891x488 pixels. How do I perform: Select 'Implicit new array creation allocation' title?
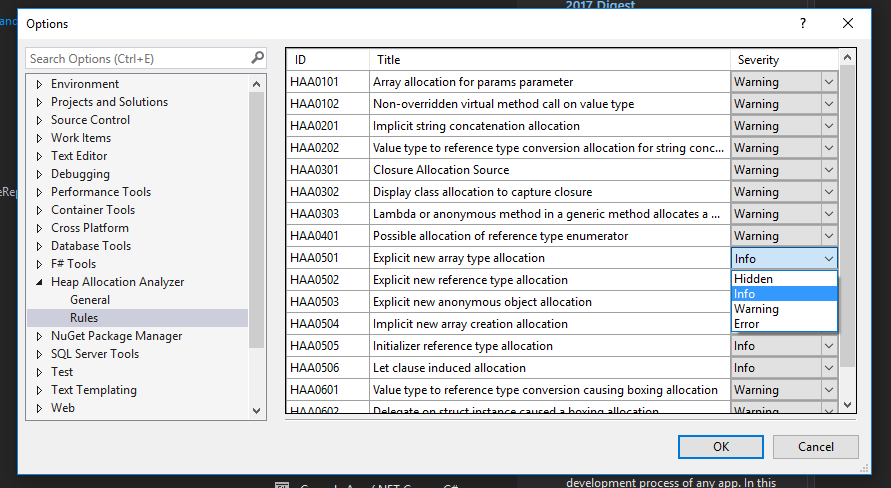coord(549,324)
